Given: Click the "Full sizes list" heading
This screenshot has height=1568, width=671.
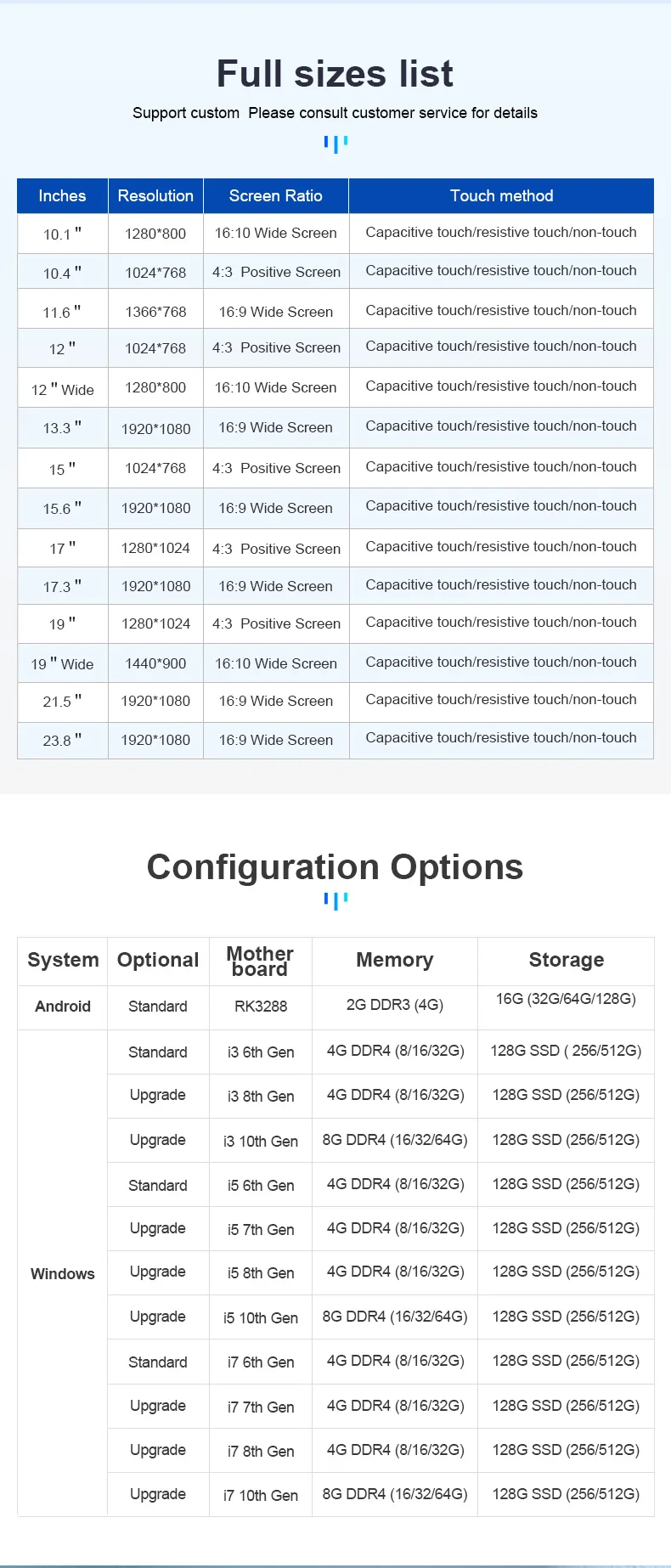Looking at the screenshot, I should click(335, 74).
